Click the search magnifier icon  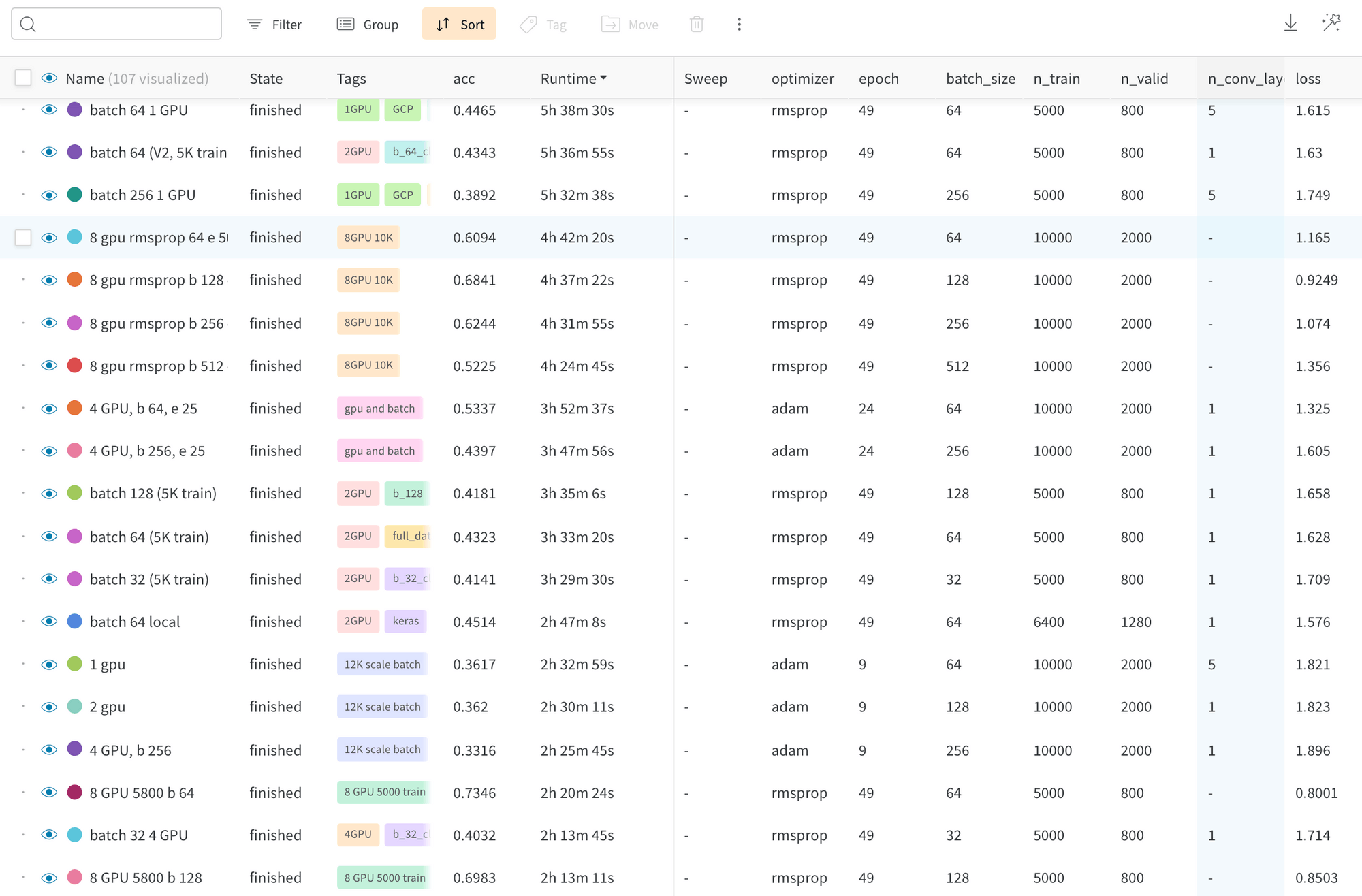[x=28, y=25]
